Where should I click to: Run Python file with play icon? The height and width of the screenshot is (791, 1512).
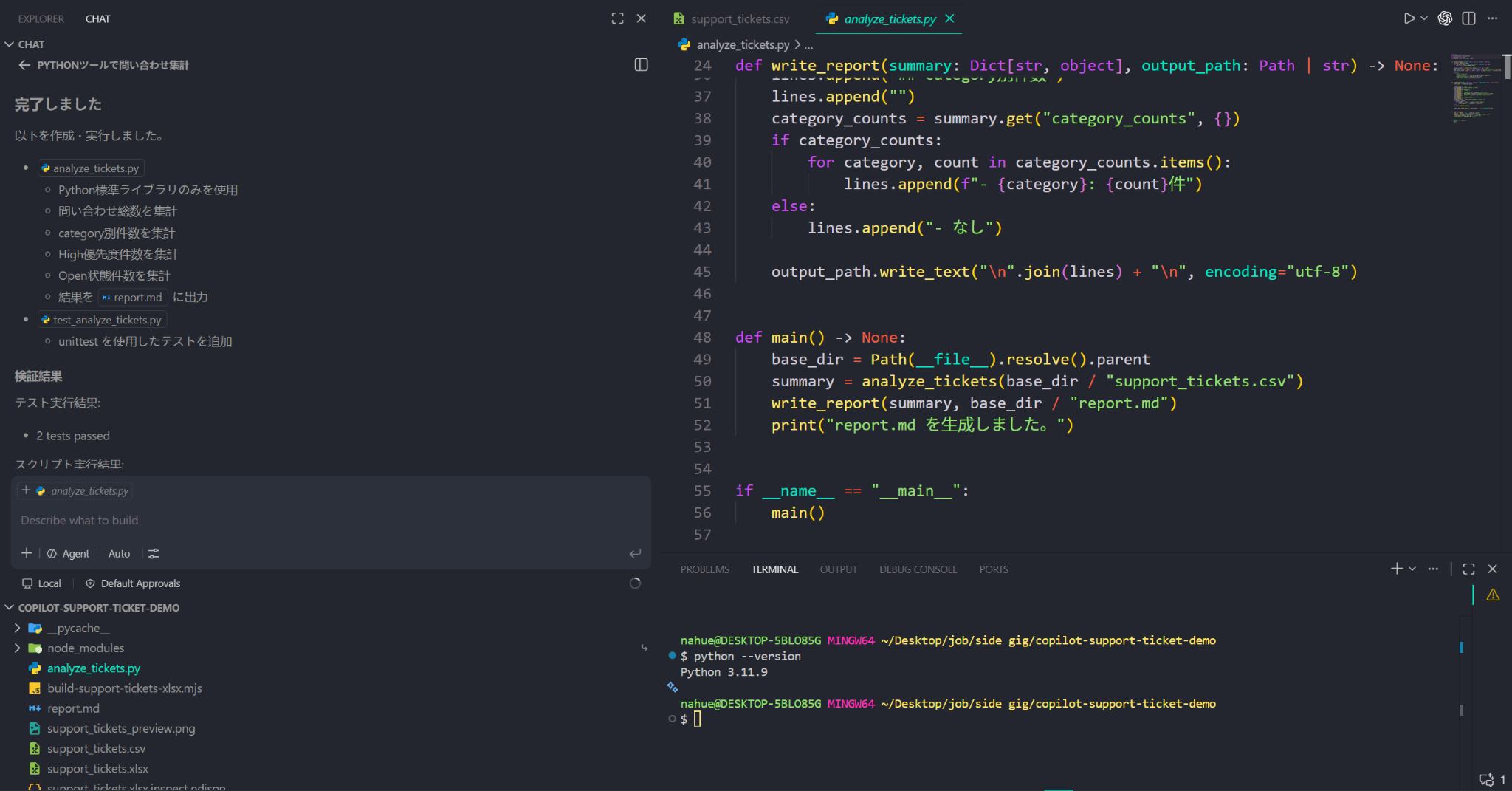1409,18
